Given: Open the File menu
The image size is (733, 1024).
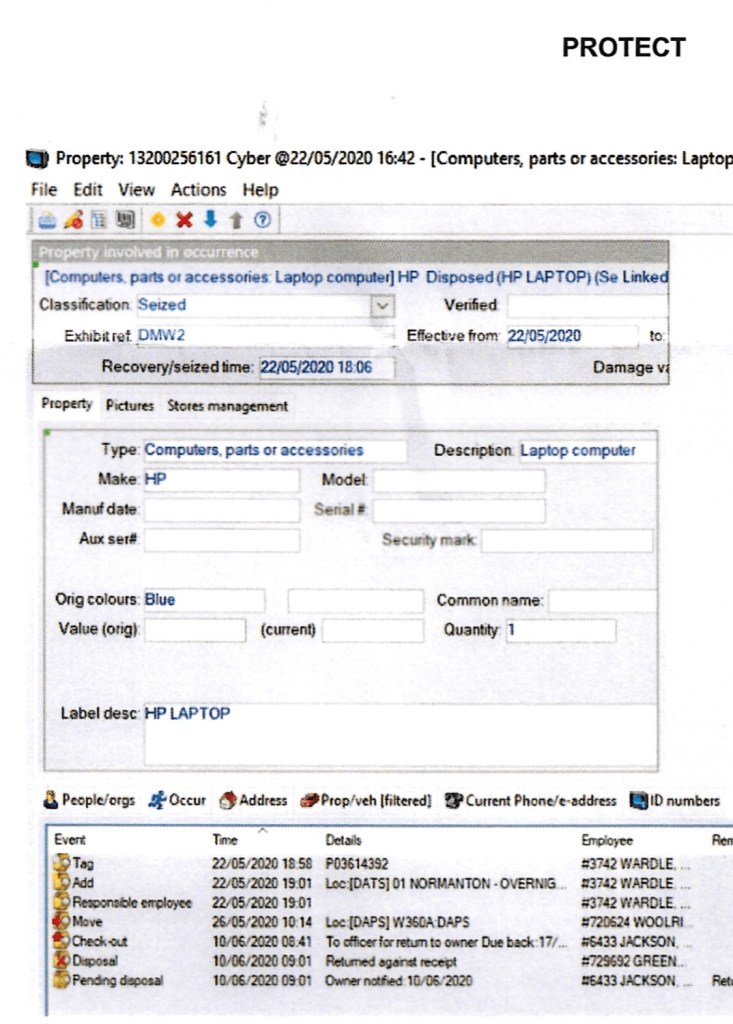Looking at the screenshot, I should 43,190.
